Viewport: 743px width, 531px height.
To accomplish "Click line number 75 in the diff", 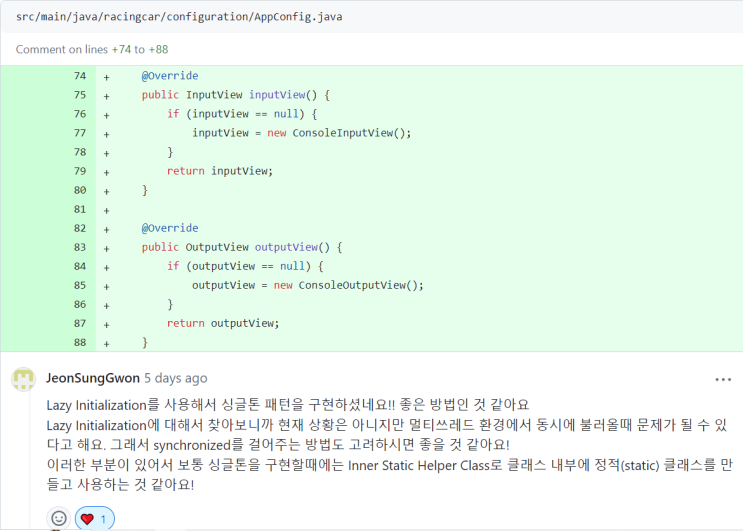I will tap(80, 95).
